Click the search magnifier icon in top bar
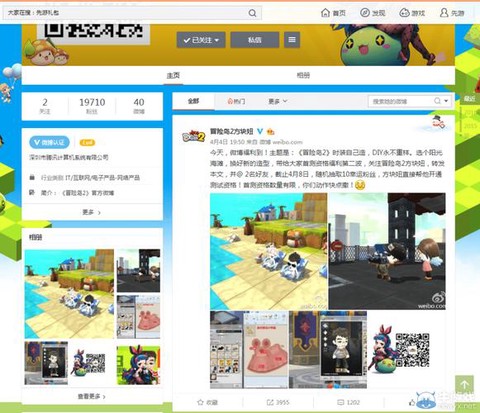 click(x=252, y=13)
